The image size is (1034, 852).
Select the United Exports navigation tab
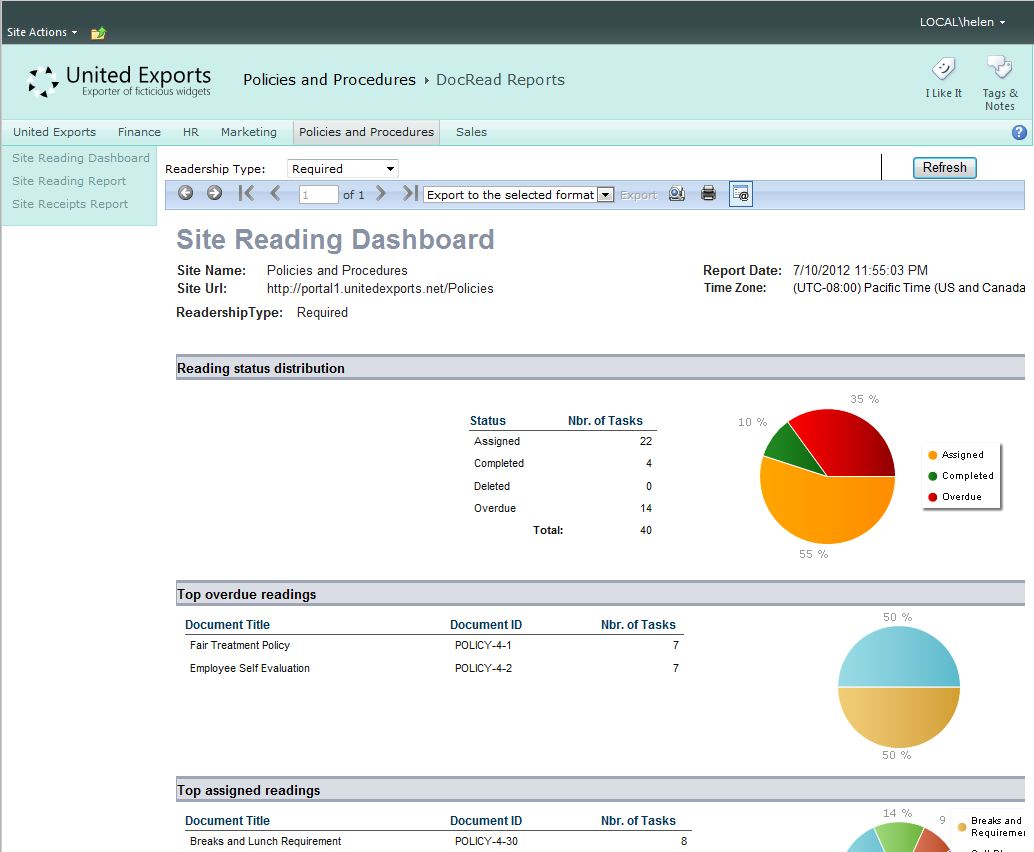click(55, 132)
